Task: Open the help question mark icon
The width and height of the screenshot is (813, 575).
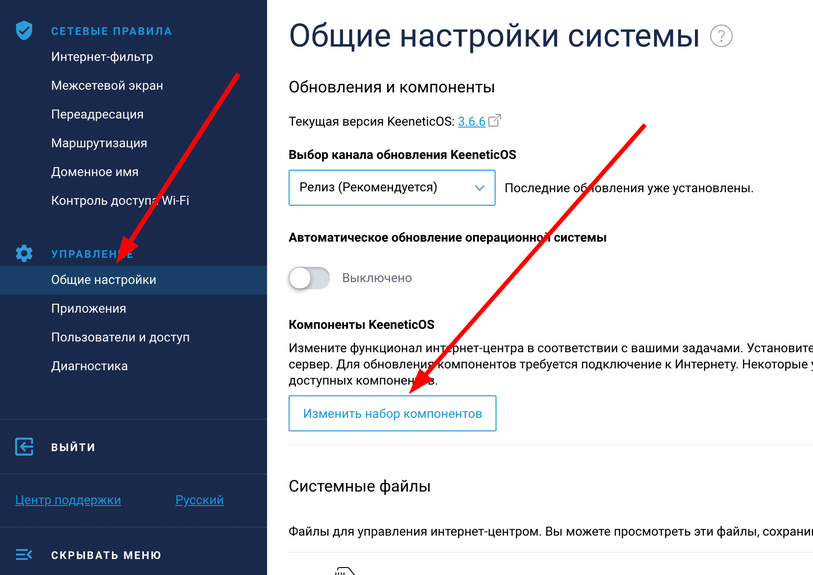Action: point(721,37)
